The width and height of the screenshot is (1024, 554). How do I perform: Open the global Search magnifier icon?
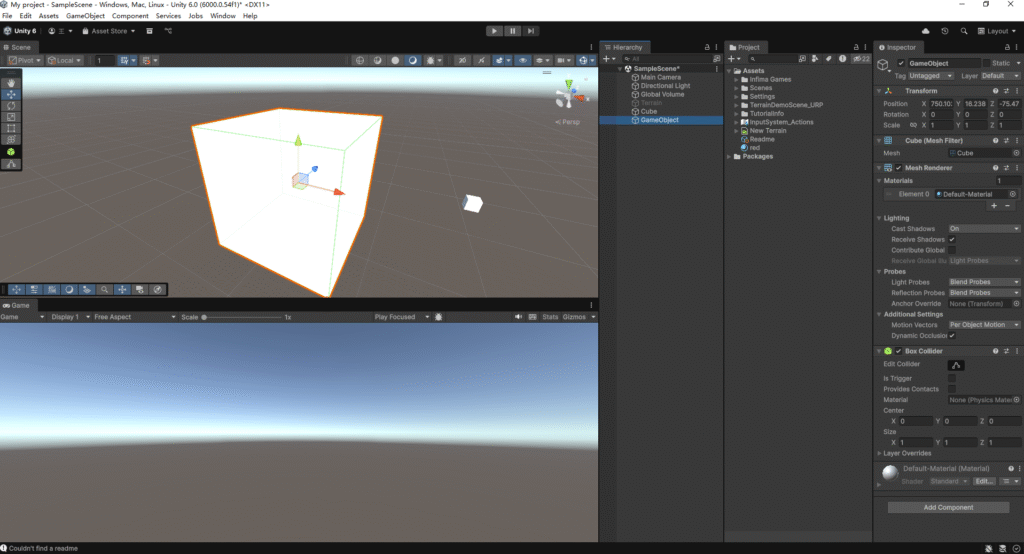[x=964, y=31]
